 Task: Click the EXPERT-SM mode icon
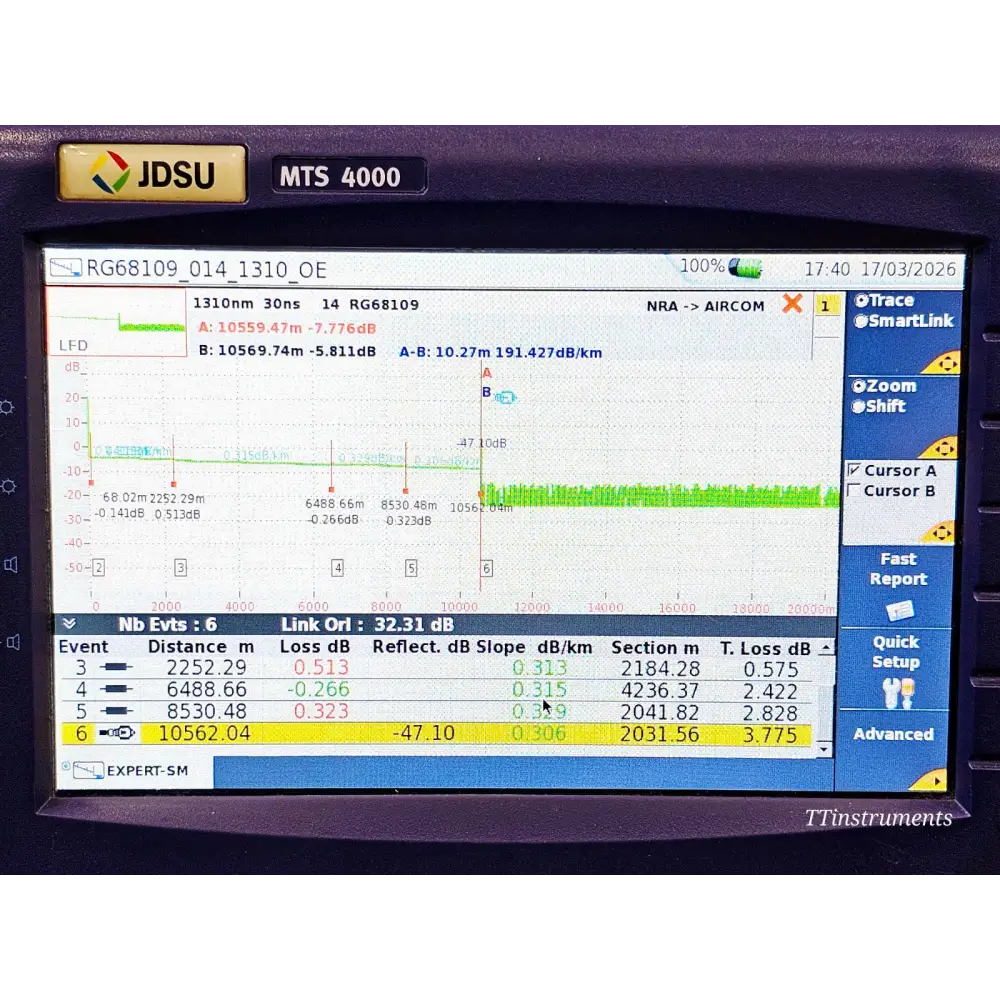coord(87,770)
